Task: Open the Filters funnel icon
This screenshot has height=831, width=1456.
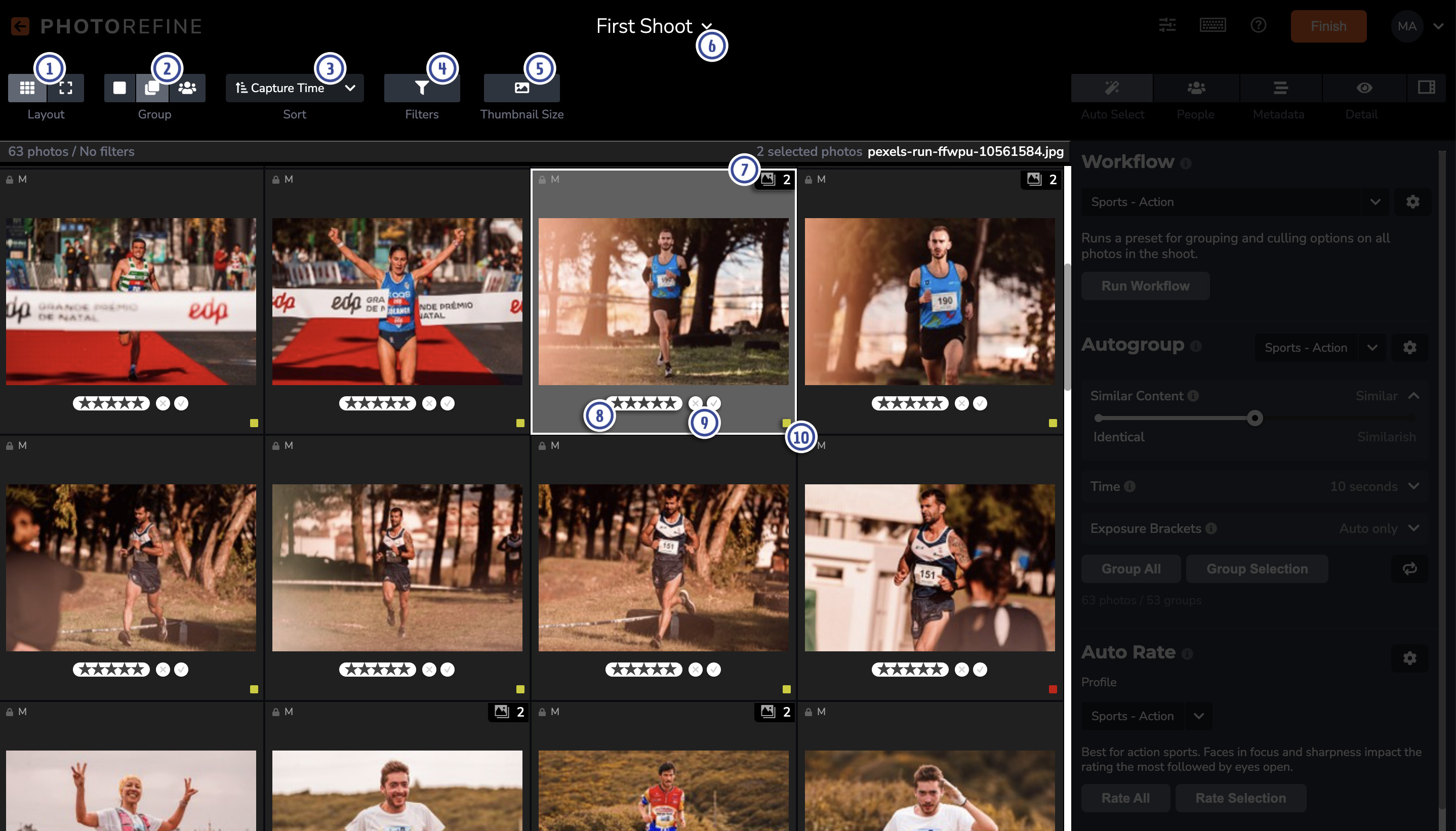Action: [x=422, y=88]
